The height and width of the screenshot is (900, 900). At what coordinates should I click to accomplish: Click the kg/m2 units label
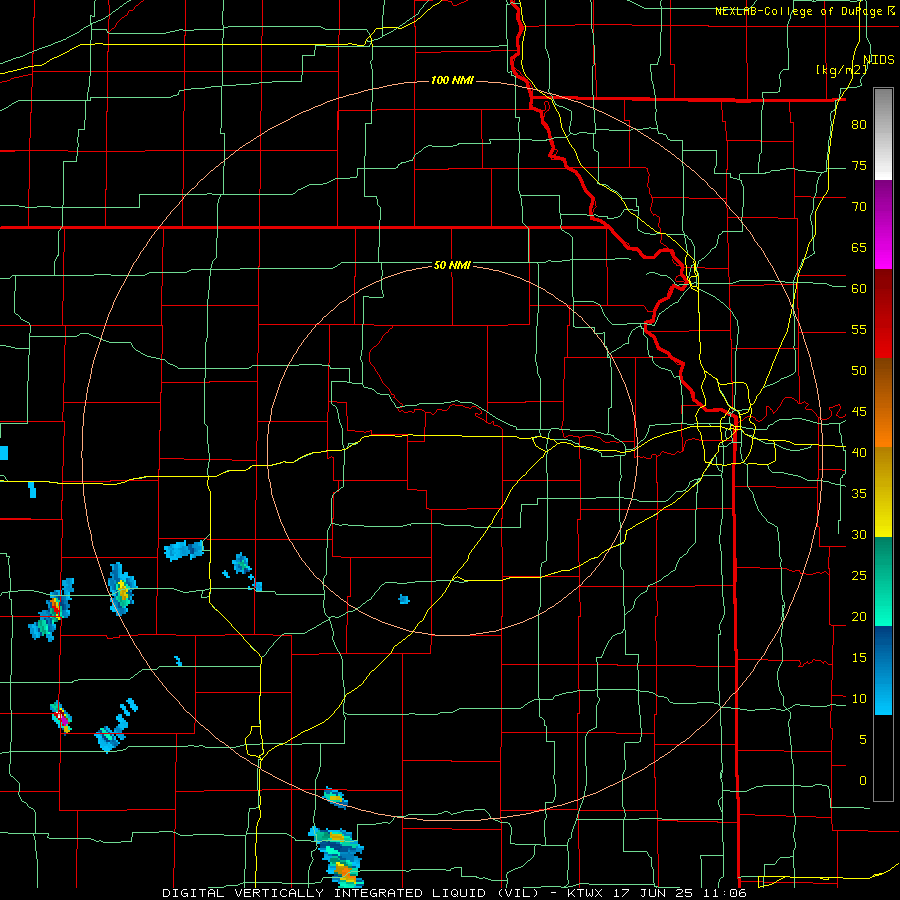(841, 70)
